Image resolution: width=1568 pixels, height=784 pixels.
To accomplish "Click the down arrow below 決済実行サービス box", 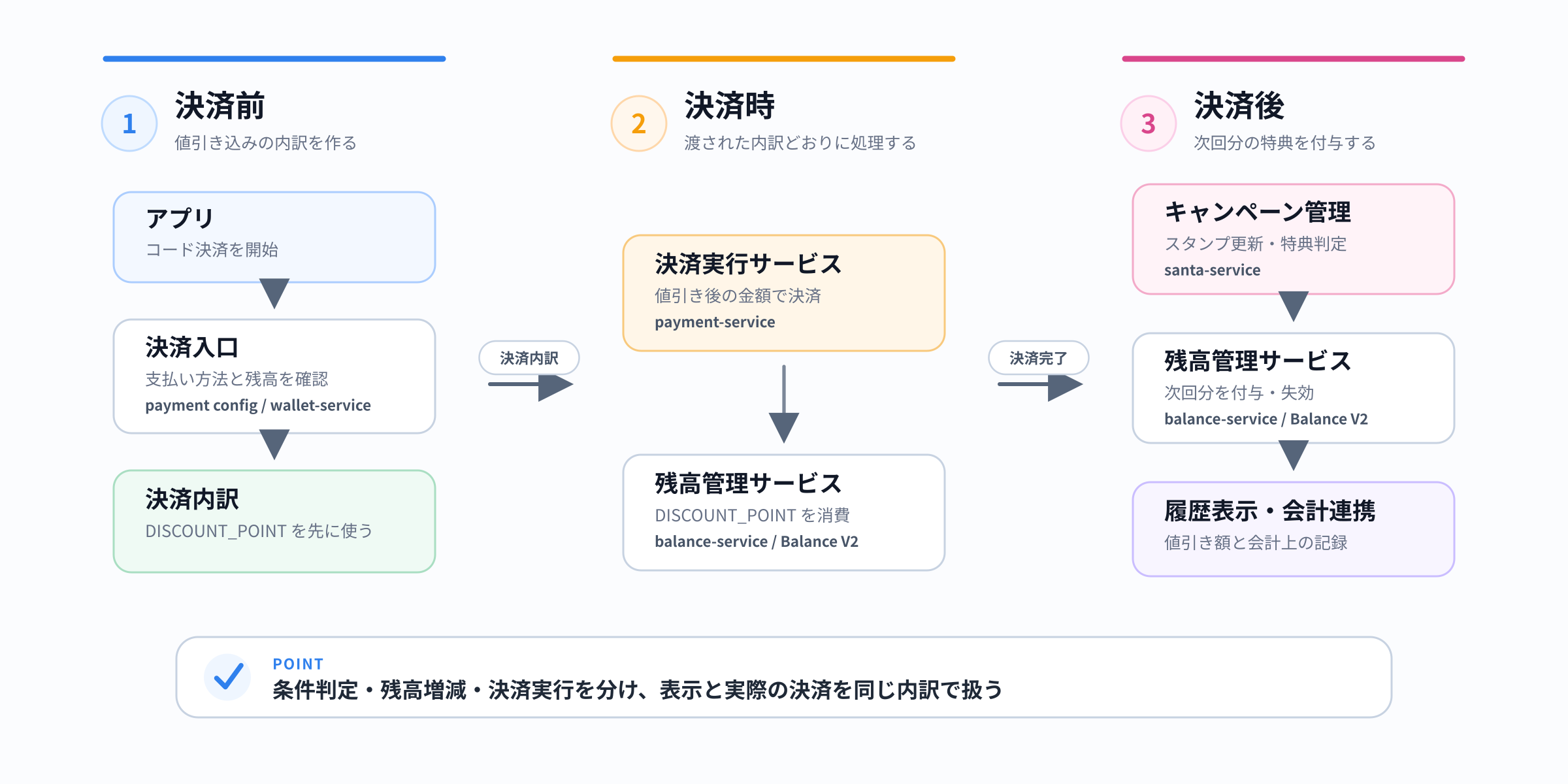I will tap(784, 404).
